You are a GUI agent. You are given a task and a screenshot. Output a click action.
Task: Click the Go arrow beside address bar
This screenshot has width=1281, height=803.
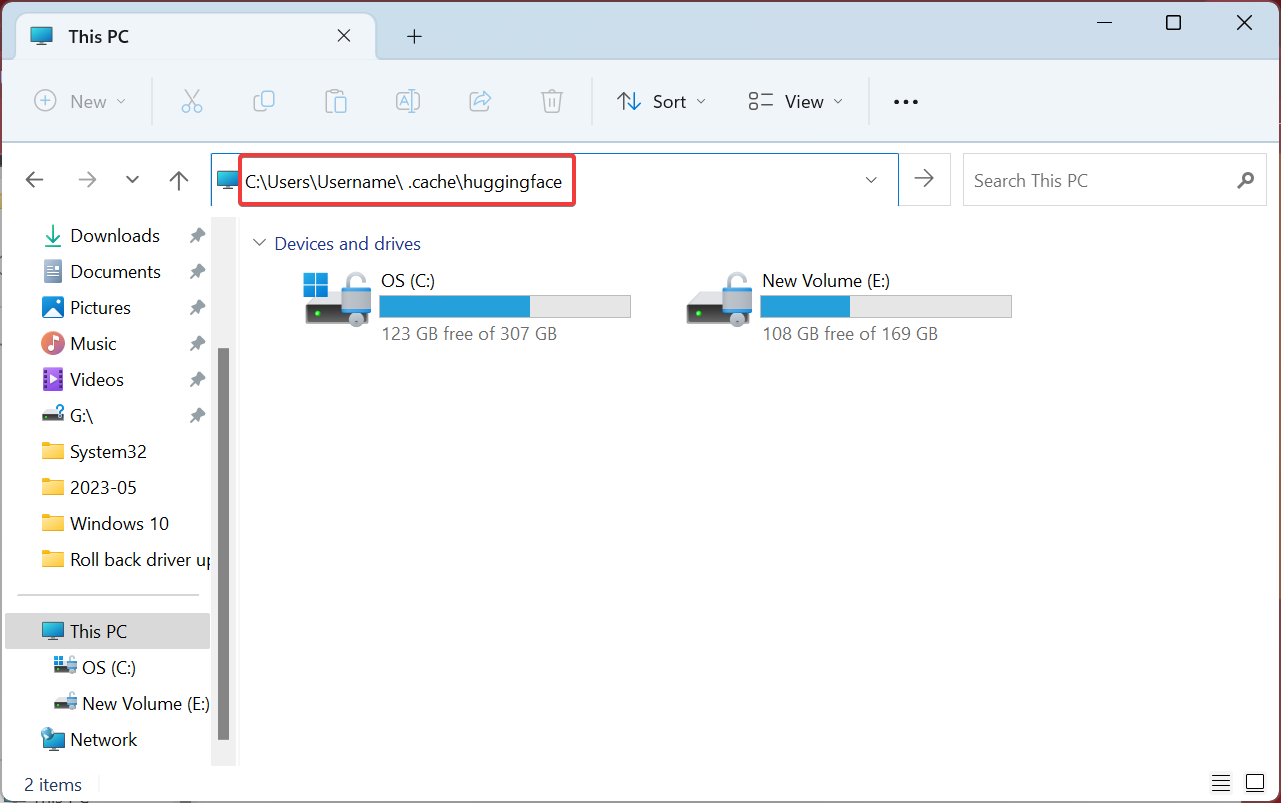[925, 180]
